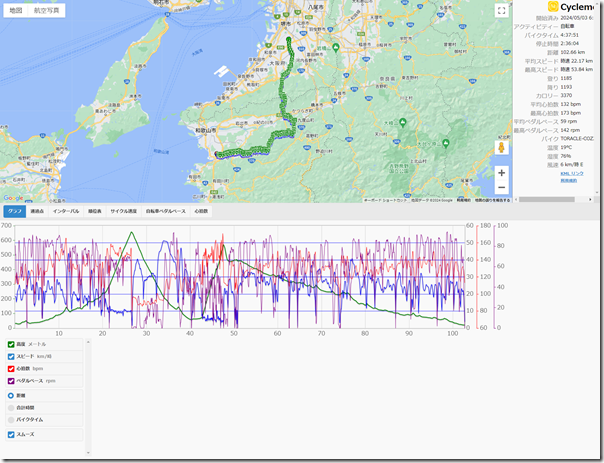Screen dimensions: 604x463
Task: Uncheck the purple ペダルペース rpm checkbox
Action: [11, 381]
